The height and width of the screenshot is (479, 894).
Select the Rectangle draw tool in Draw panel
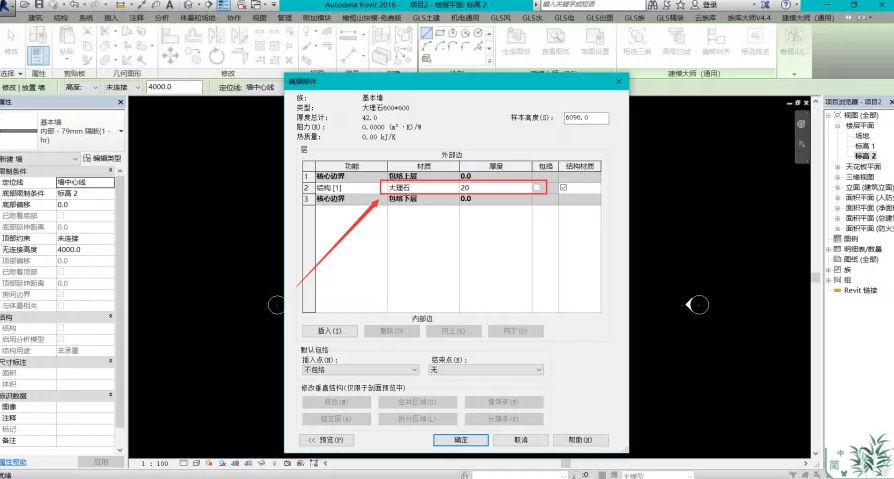pyautogui.click(x=440, y=33)
